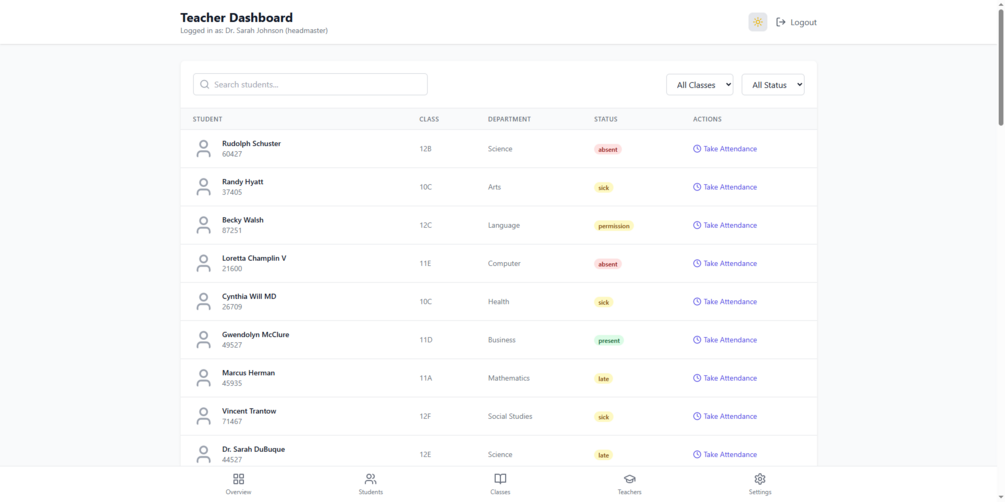This screenshot has height=502, width=1005.
Task: Click the Logout arrow icon
Action: [x=781, y=22]
